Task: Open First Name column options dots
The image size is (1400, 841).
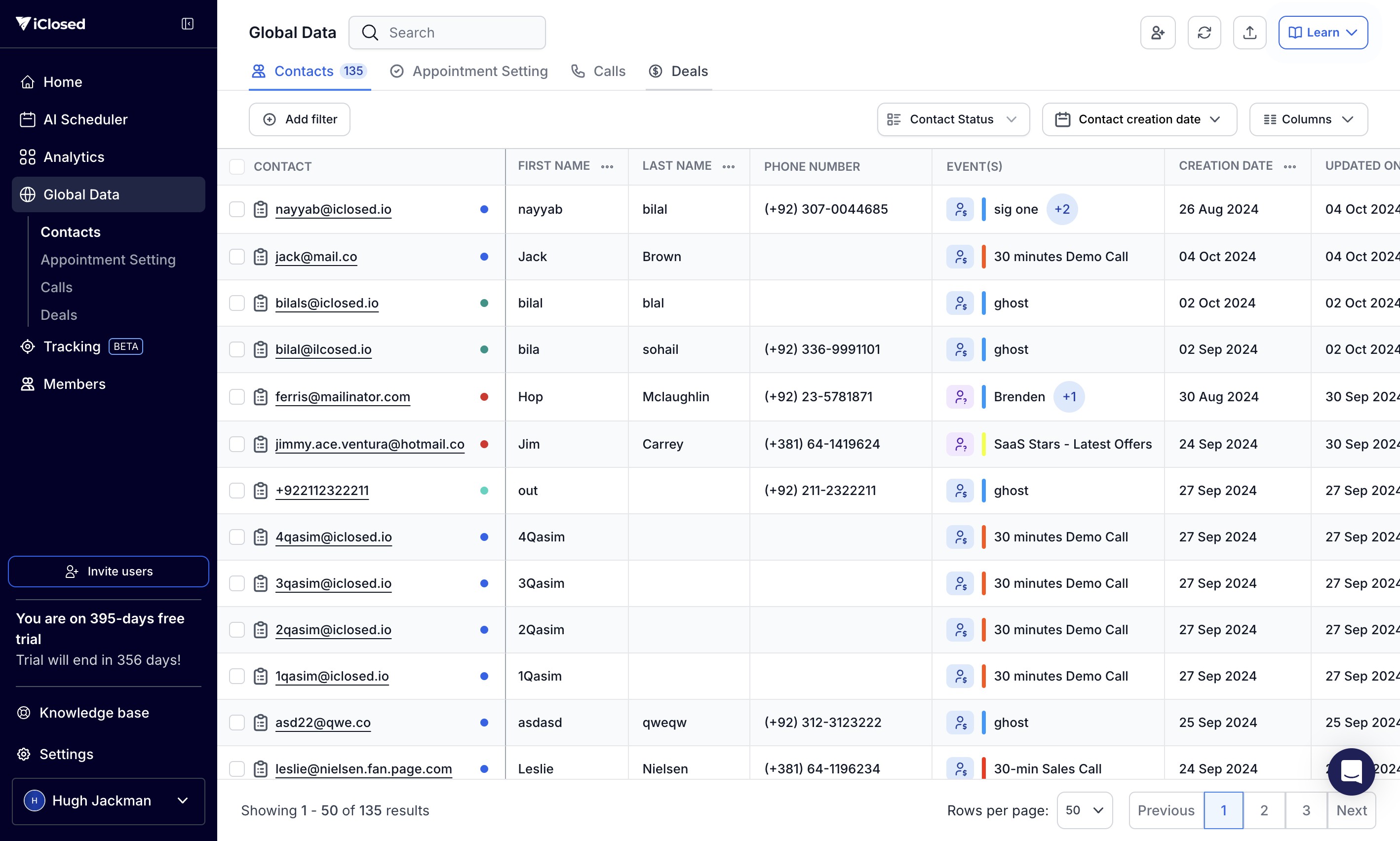Action: pyautogui.click(x=607, y=167)
